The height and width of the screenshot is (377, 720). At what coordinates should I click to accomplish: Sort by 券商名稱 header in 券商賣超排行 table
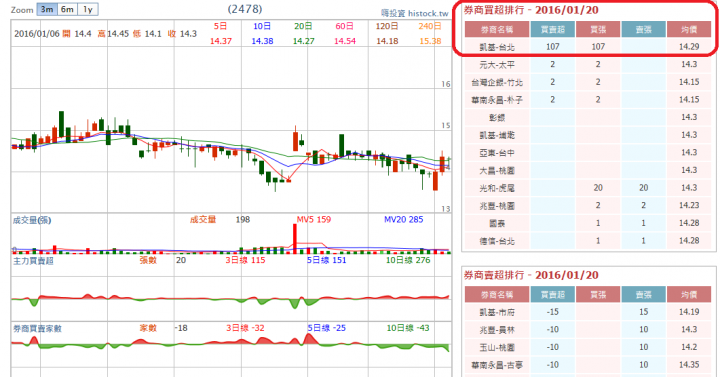click(497, 294)
